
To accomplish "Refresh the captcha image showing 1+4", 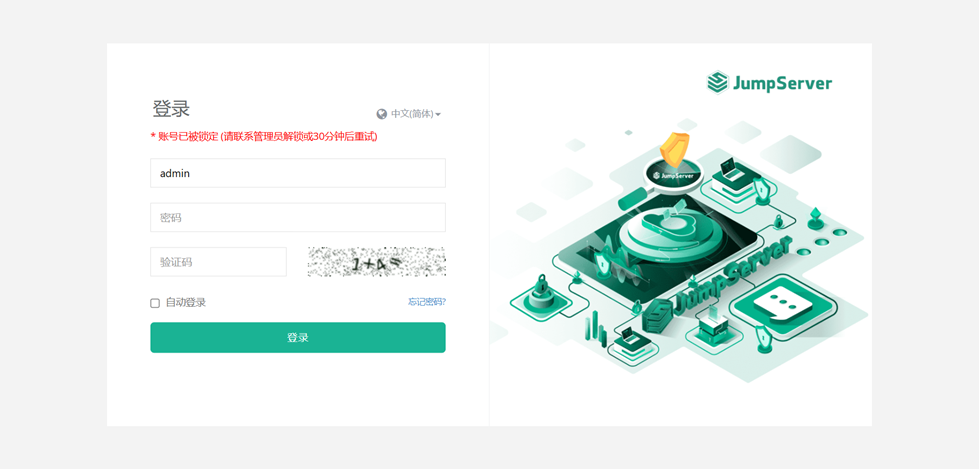I will click(376, 262).
